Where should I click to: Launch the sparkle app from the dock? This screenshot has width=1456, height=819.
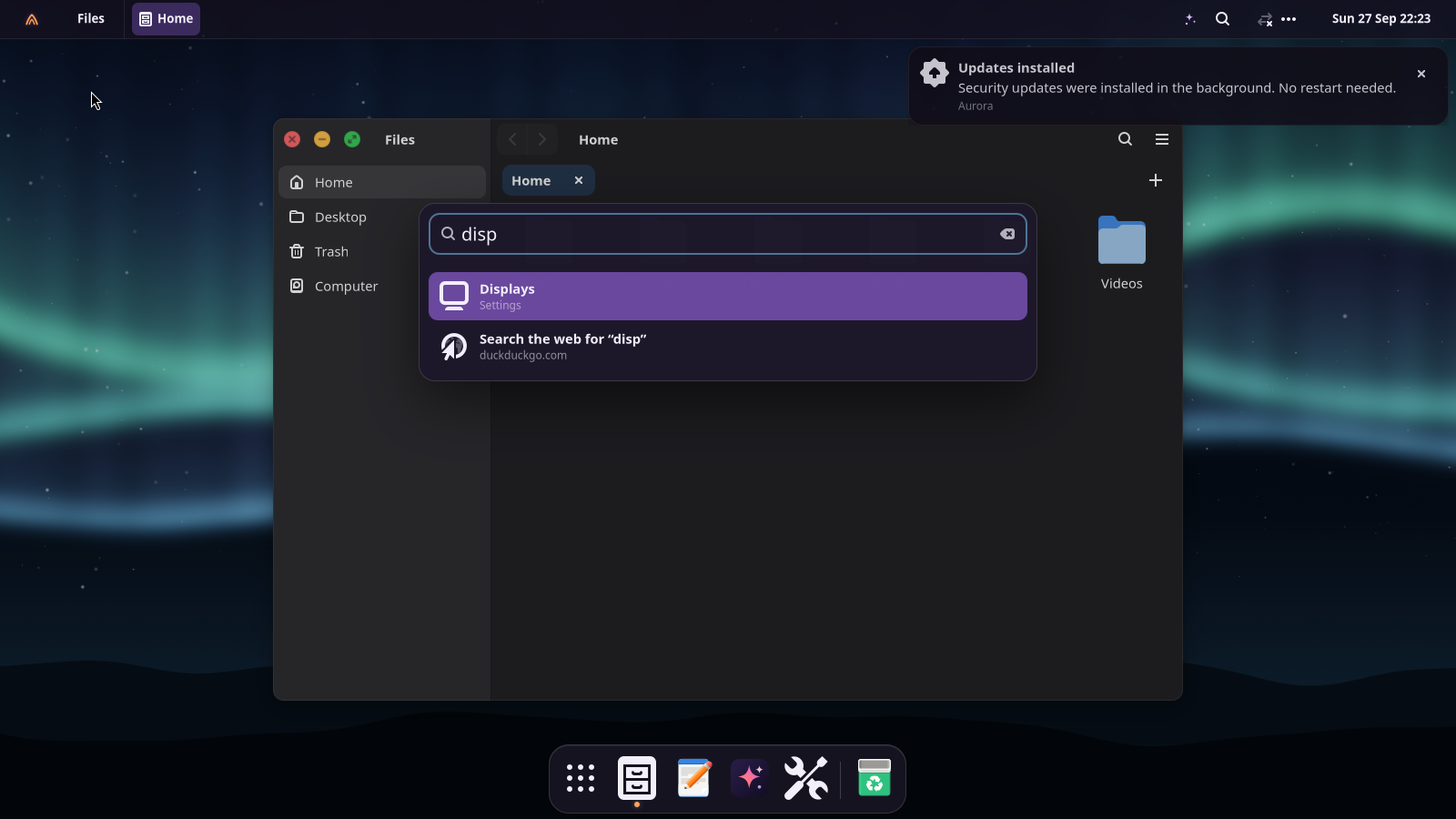click(751, 778)
